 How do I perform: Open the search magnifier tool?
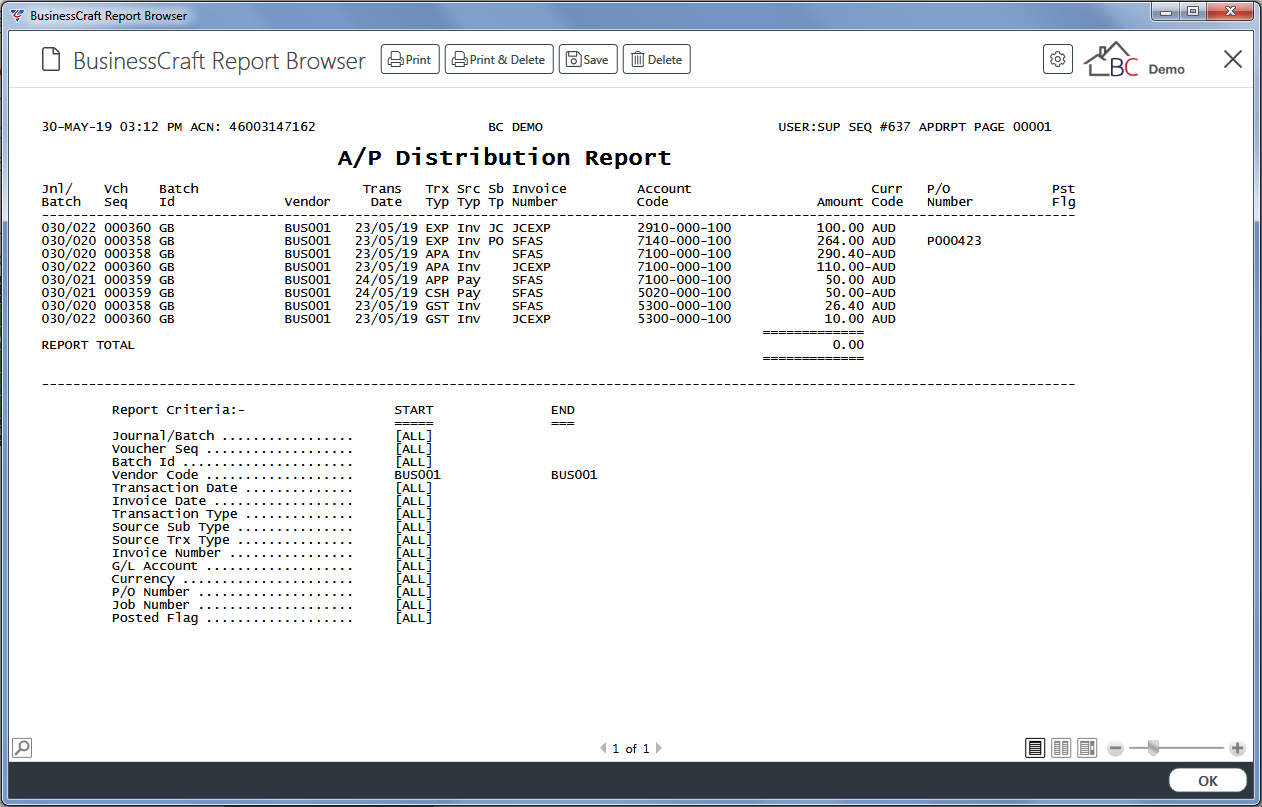[21, 747]
